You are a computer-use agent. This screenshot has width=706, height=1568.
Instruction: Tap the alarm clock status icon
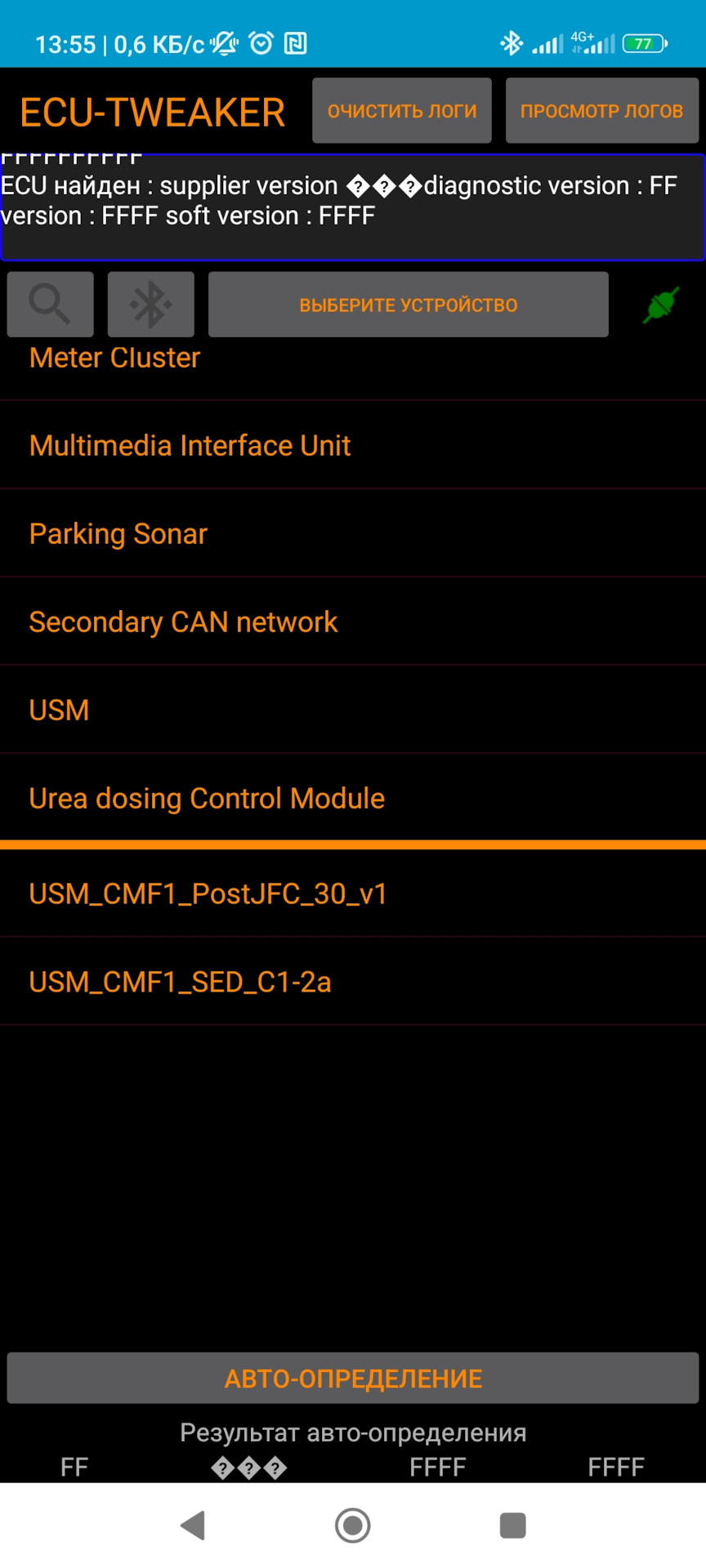coord(261,43)
